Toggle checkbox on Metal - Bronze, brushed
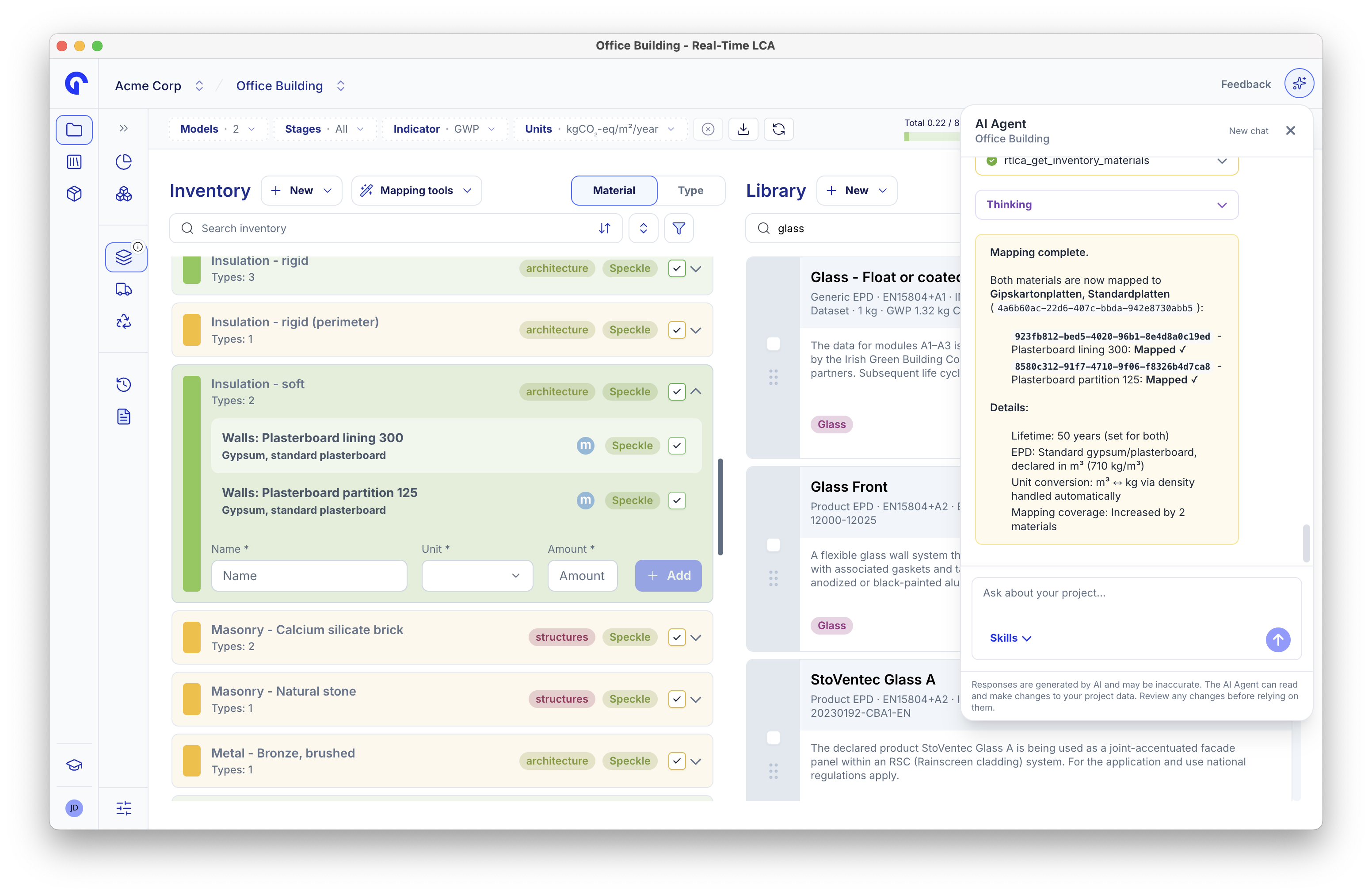 677,761
